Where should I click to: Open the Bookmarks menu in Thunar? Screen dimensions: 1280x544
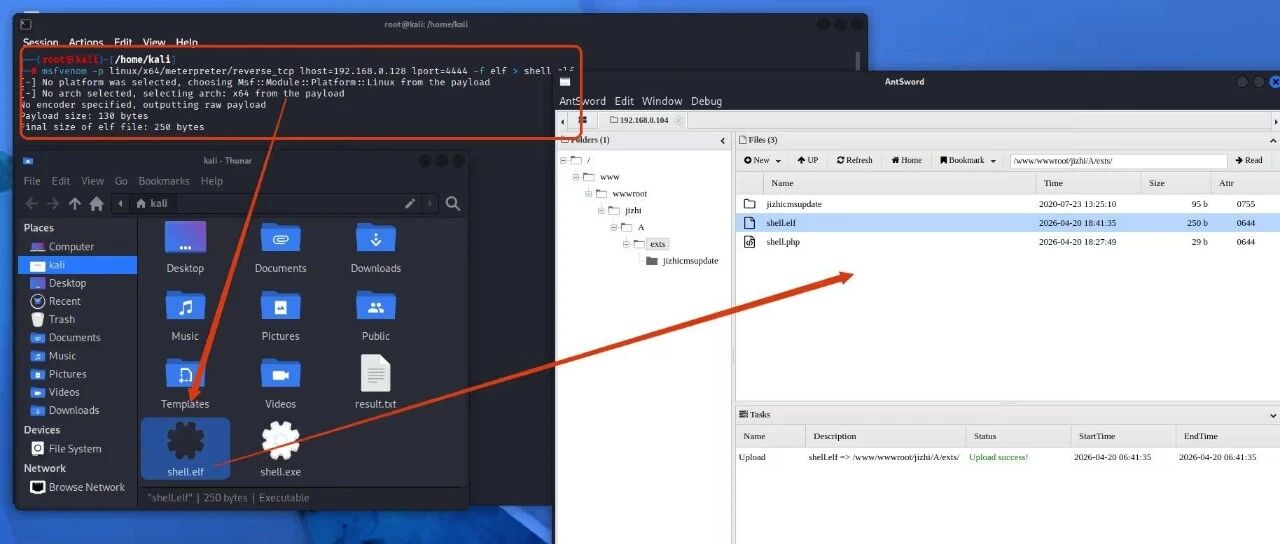point(164,181)
